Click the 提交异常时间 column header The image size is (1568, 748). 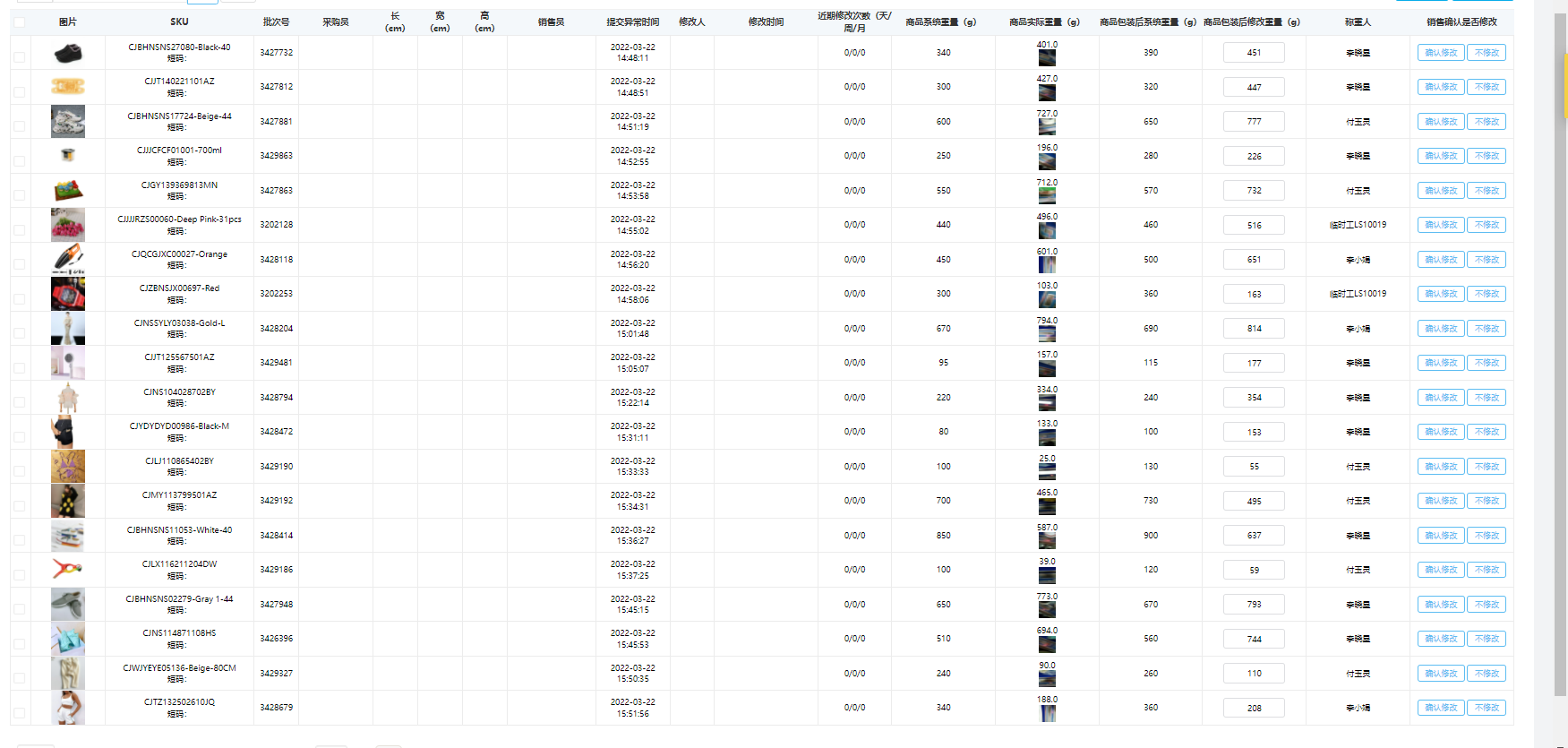(x=632, y=21)
